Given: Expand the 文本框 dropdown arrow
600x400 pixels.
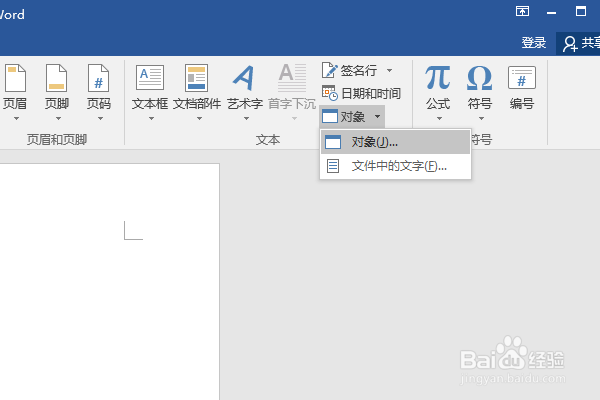Looking at the screenshot, I should coord(152,119).
